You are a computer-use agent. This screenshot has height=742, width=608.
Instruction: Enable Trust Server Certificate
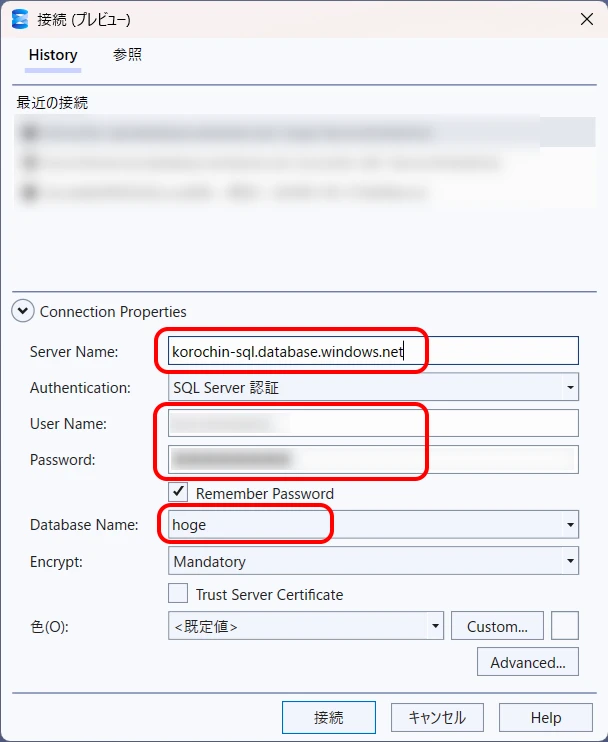pos(179,594)
